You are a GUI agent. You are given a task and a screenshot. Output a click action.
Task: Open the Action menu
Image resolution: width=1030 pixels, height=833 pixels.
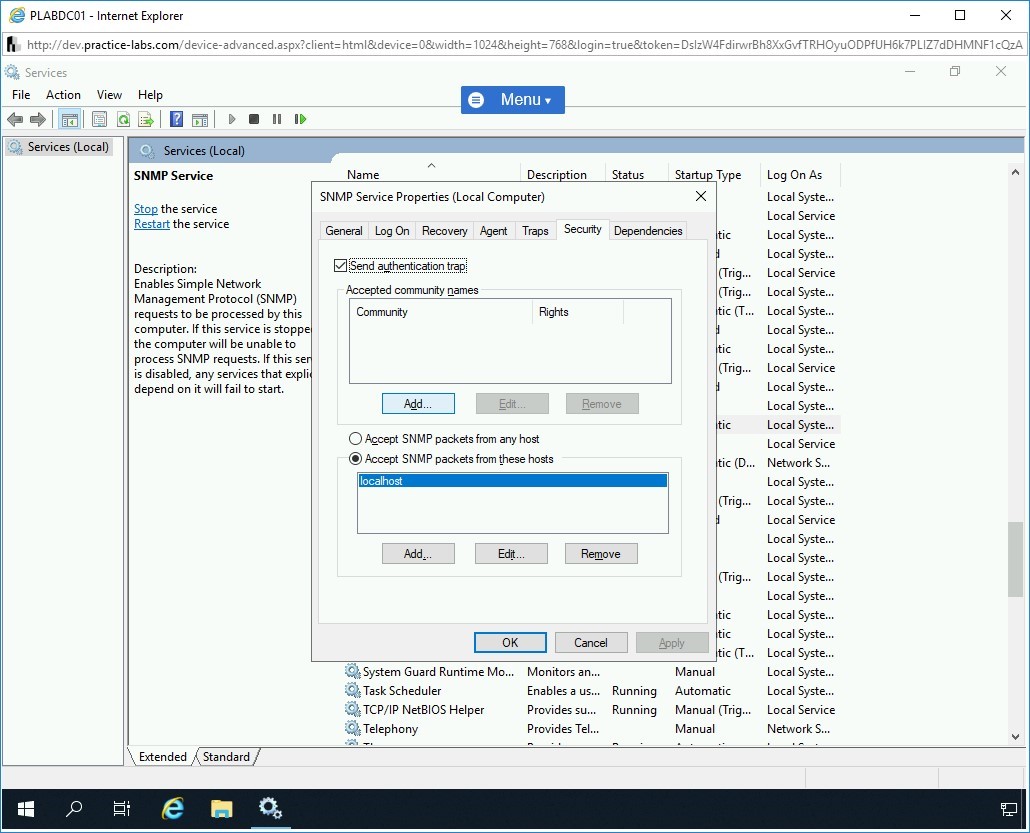(63, 95)
